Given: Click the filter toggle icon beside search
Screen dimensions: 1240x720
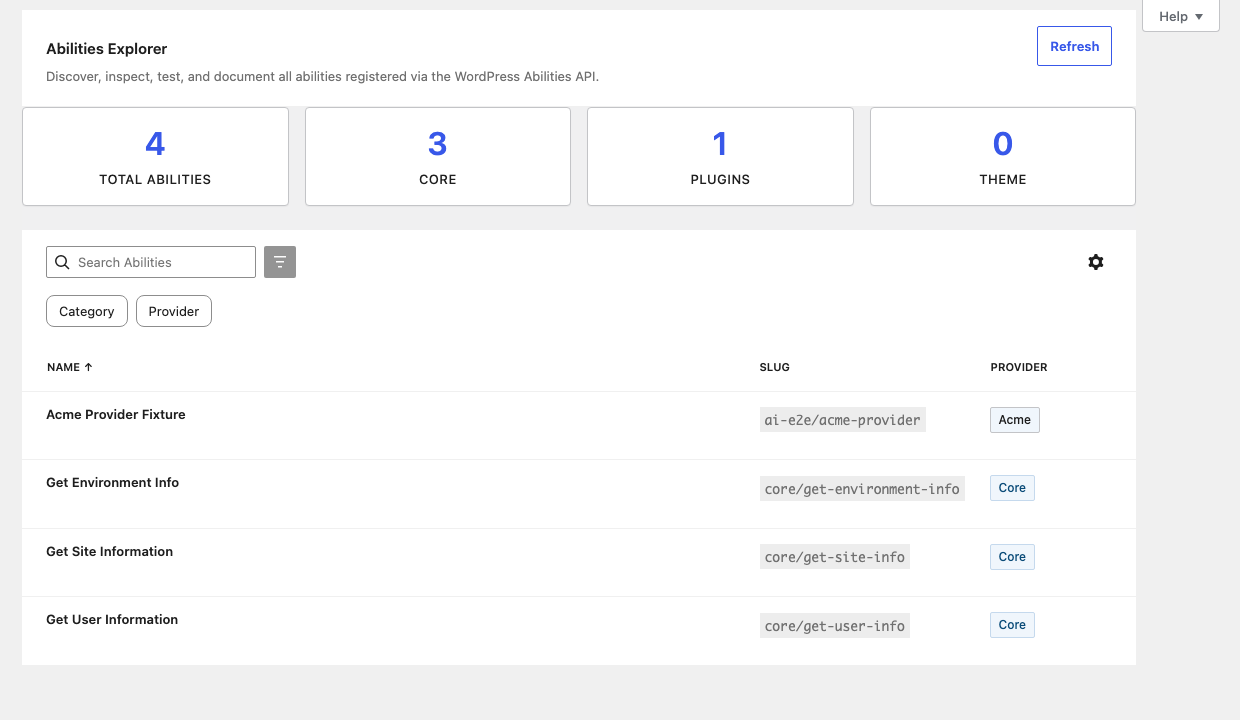Looking at the screenshot, I should (x=280, y=262).
